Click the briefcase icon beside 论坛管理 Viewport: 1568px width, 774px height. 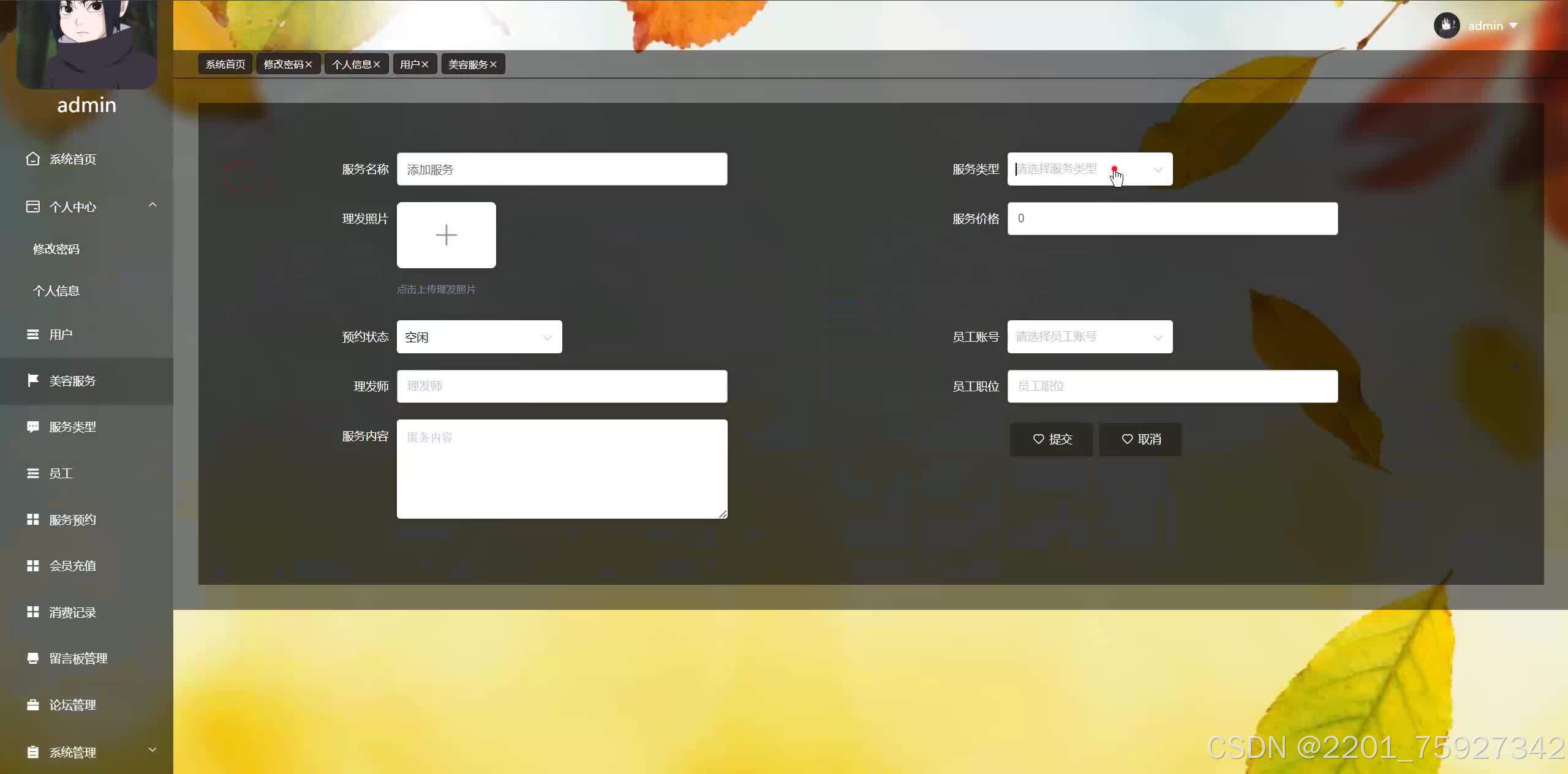click(32, 705)
